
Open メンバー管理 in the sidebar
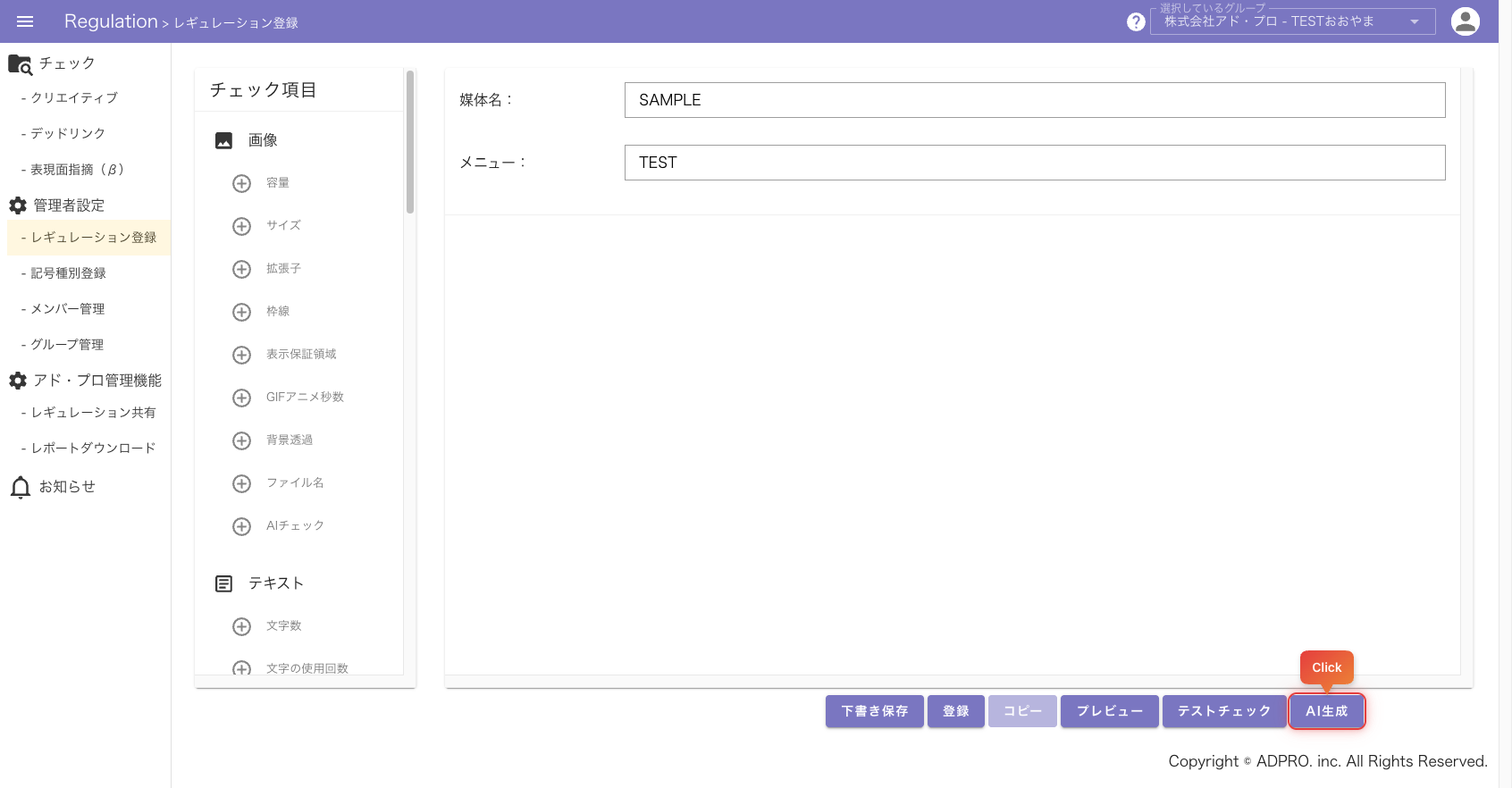pyautogui.click(x=68, y=309)
